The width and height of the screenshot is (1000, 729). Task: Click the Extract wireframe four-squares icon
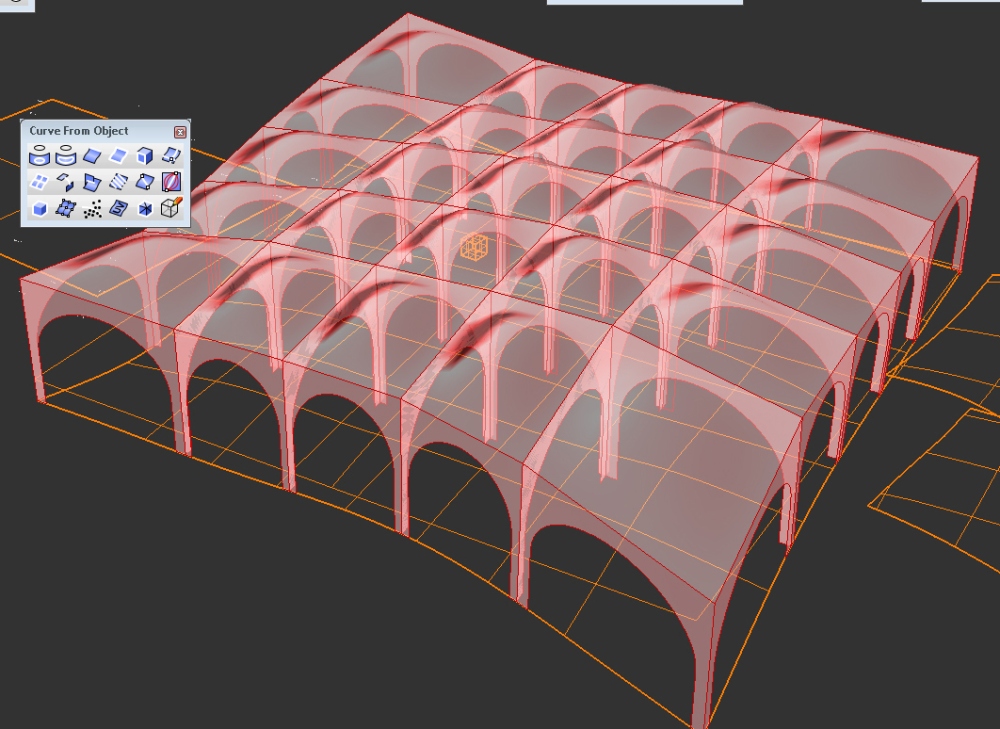pos(40,182)
